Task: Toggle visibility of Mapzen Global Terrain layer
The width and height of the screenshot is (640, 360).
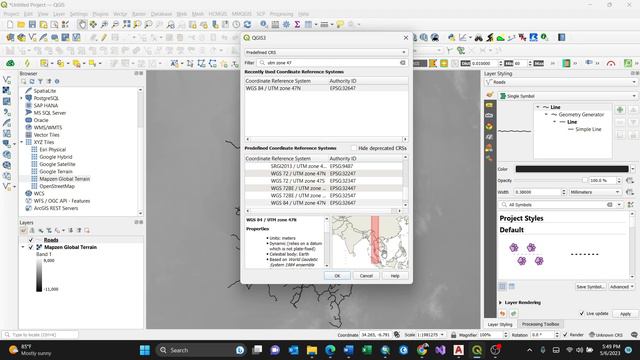Action: click(31, 247)
